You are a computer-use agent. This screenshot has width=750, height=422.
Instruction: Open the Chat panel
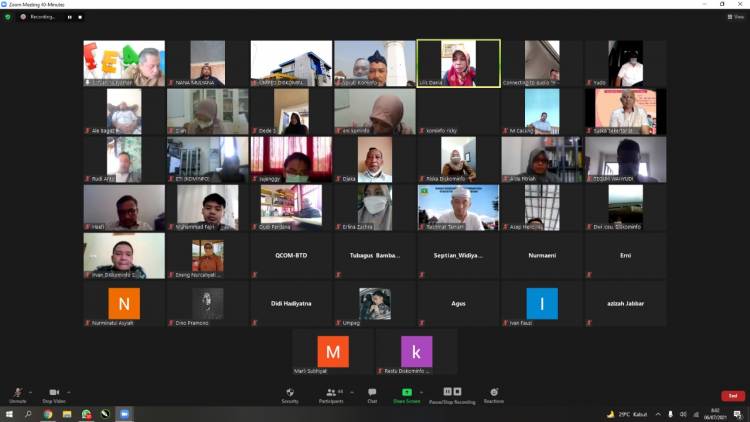tap(372, 393)
